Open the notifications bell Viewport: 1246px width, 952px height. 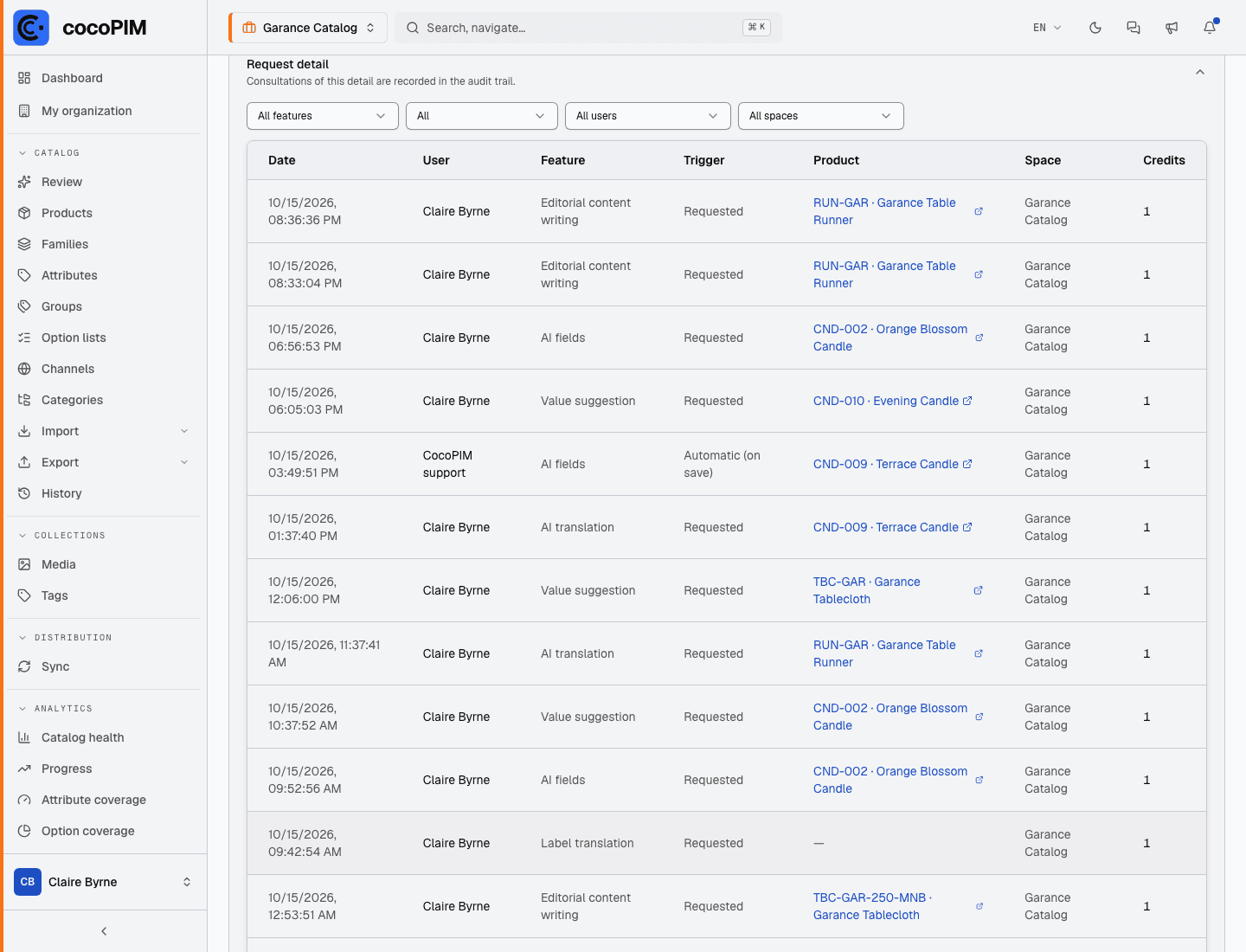coord(1210,28)
